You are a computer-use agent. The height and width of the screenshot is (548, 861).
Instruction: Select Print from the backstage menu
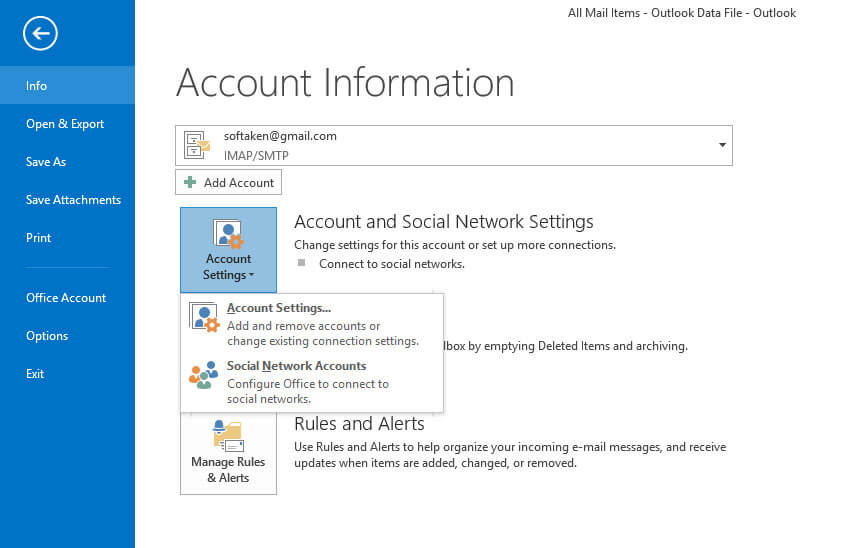pos(38,237)
